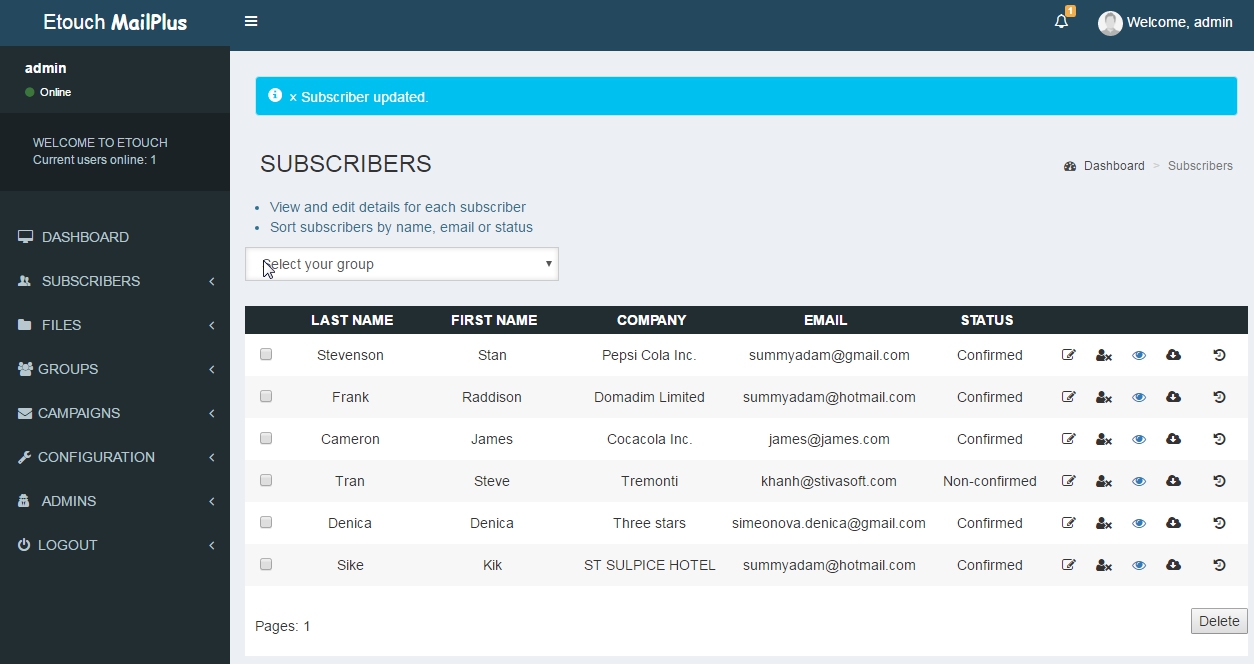Check the Frank row checkbox
Viewport: 1254px width, 664px height.
pos(266,396)
